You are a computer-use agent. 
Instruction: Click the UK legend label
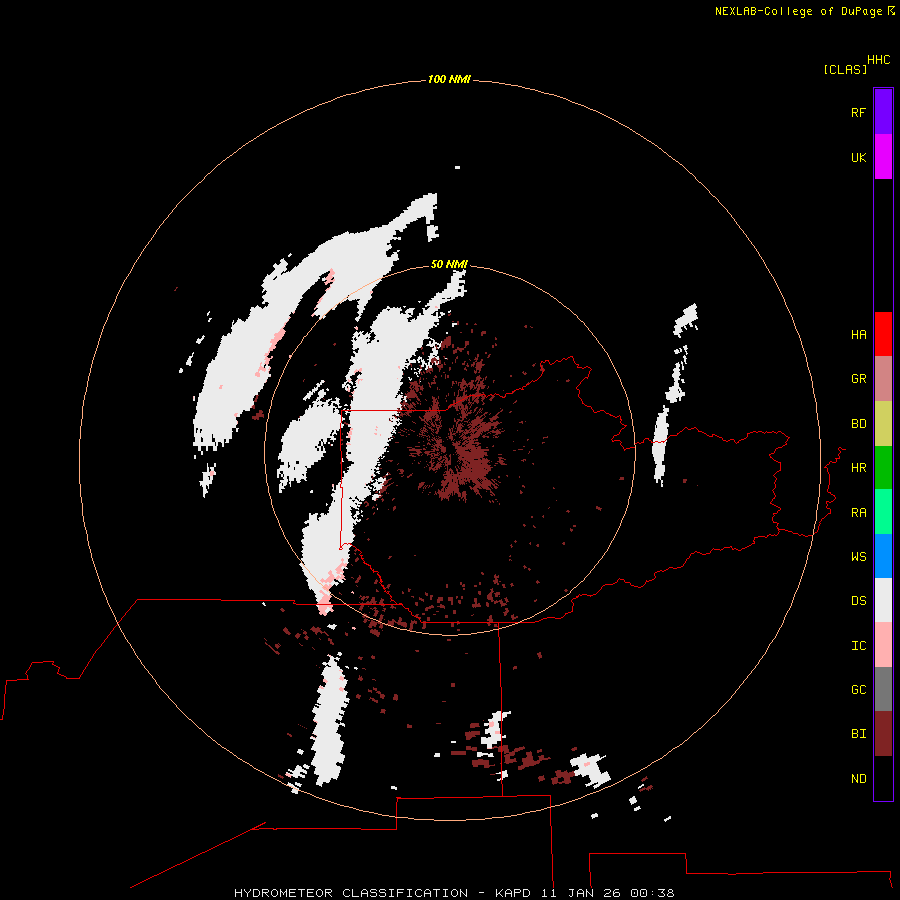tap(858, 157)
